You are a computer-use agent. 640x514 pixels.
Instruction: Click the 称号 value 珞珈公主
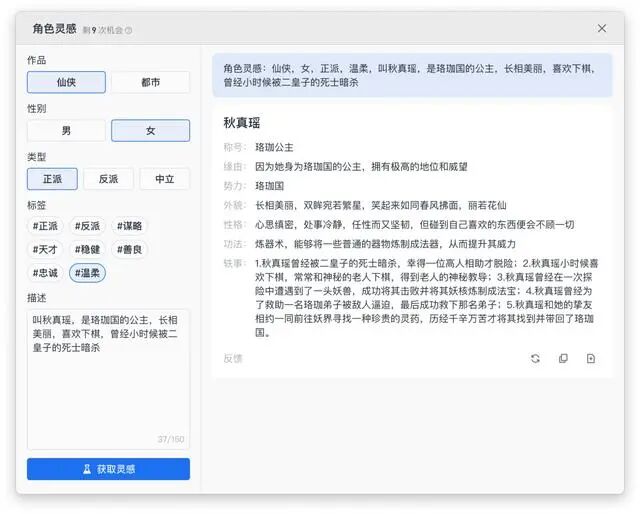click(x=274, y=147)
